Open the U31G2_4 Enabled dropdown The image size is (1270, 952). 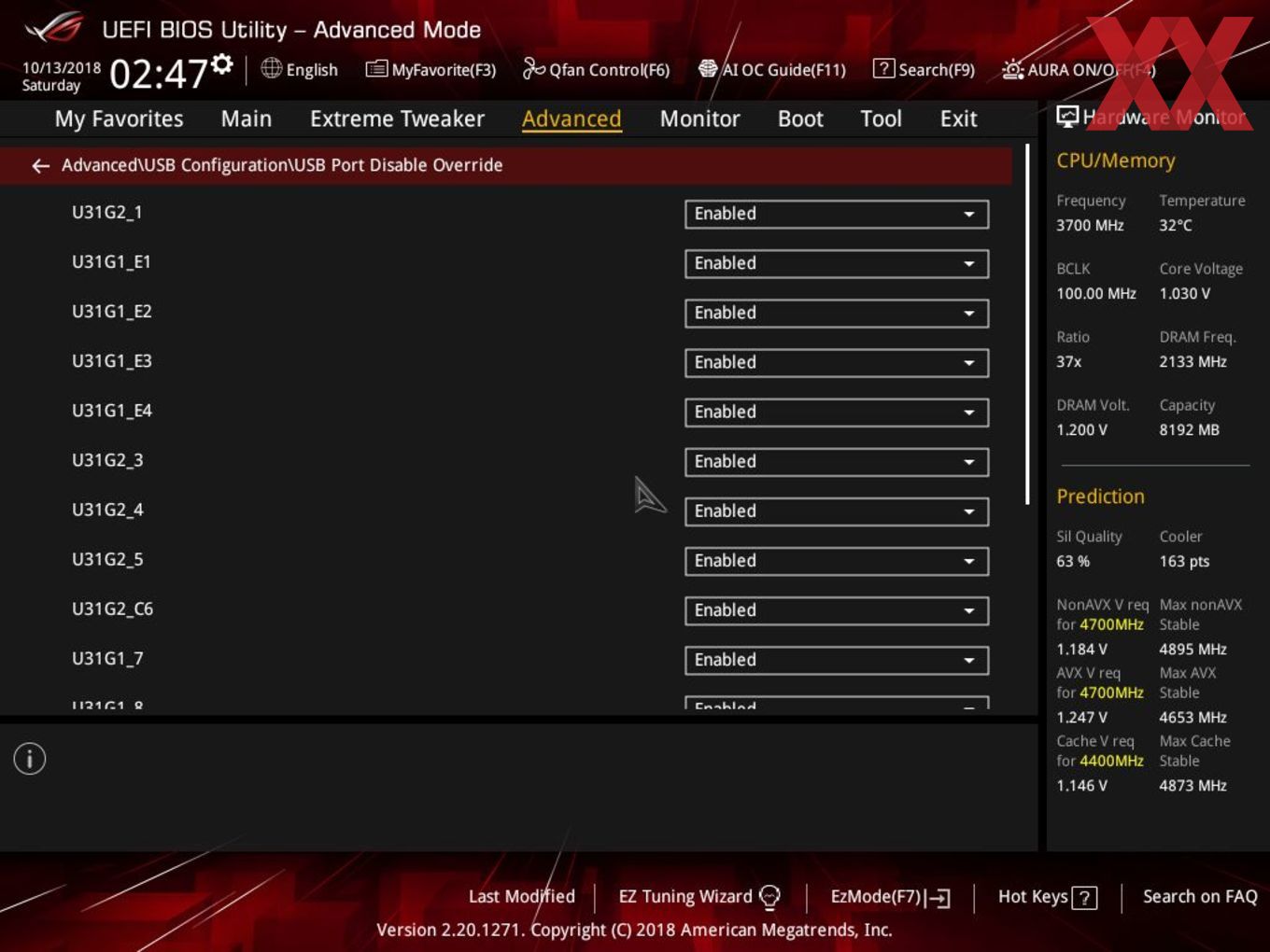(x=837, y=511)
